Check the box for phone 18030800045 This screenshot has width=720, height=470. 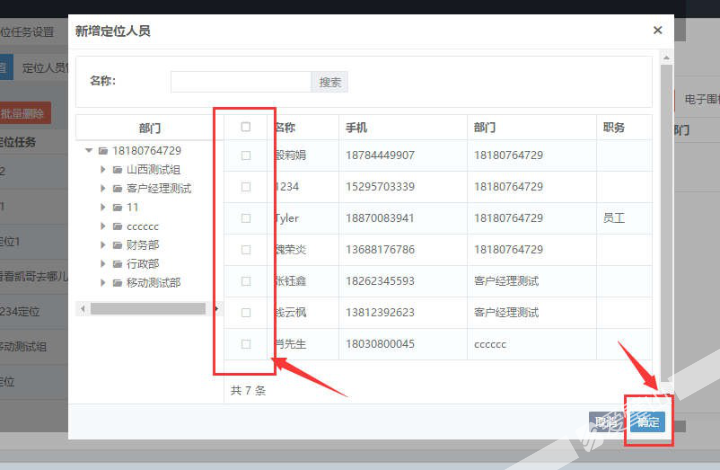[246, 344]
